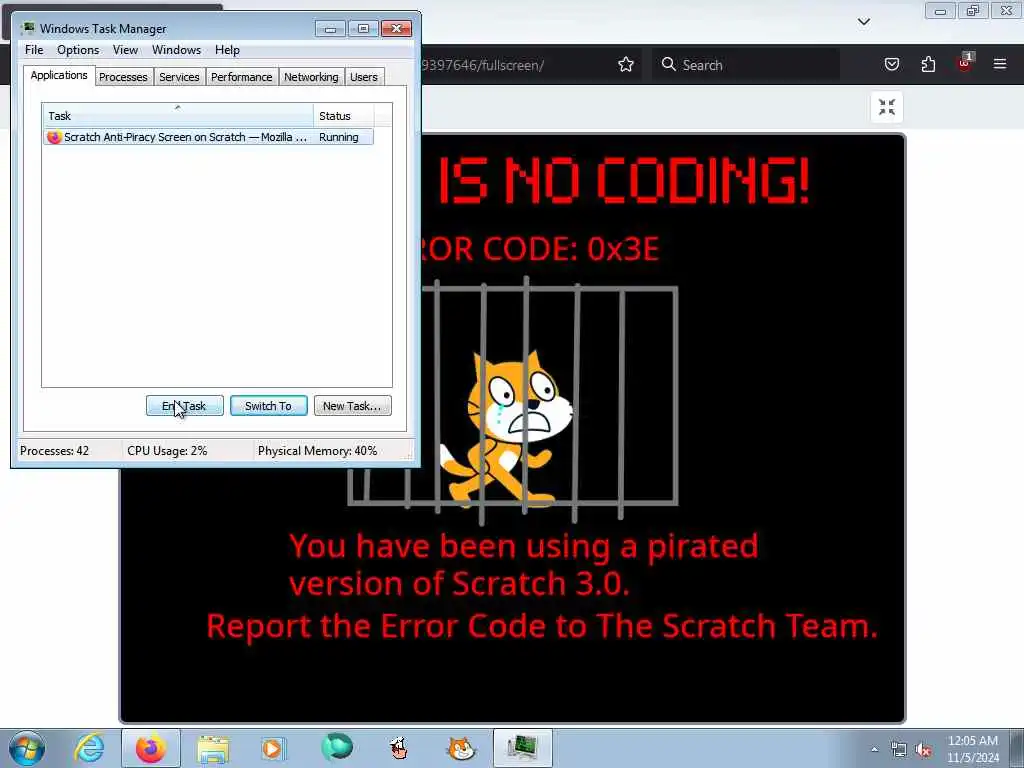This screenshot has height=768, width=1024.
Task: Open the File menu in Task Manager
Action: 34,50
